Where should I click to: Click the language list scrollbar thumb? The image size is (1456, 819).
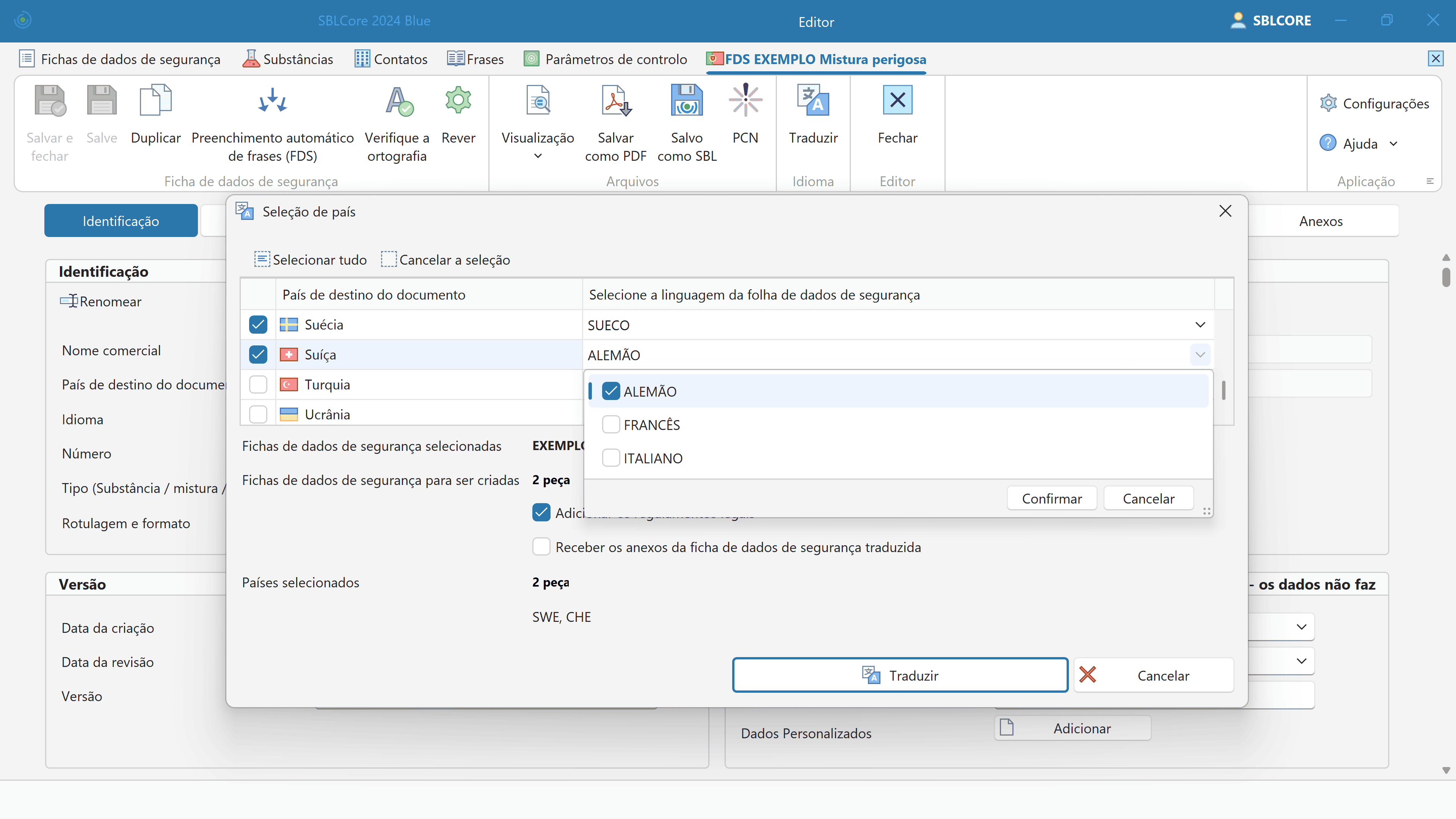(1223, 390)
